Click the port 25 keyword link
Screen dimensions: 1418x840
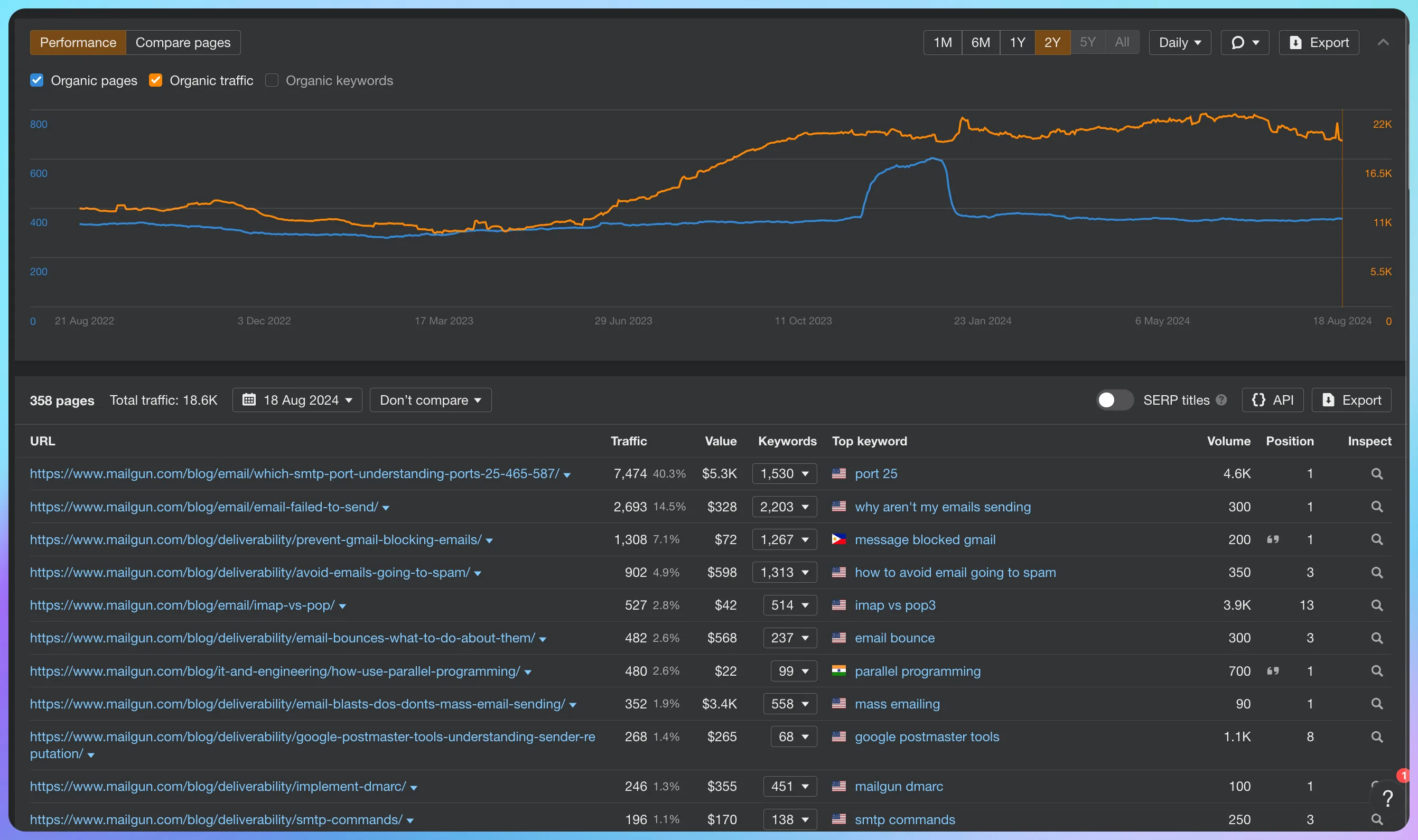pos(876,474)
